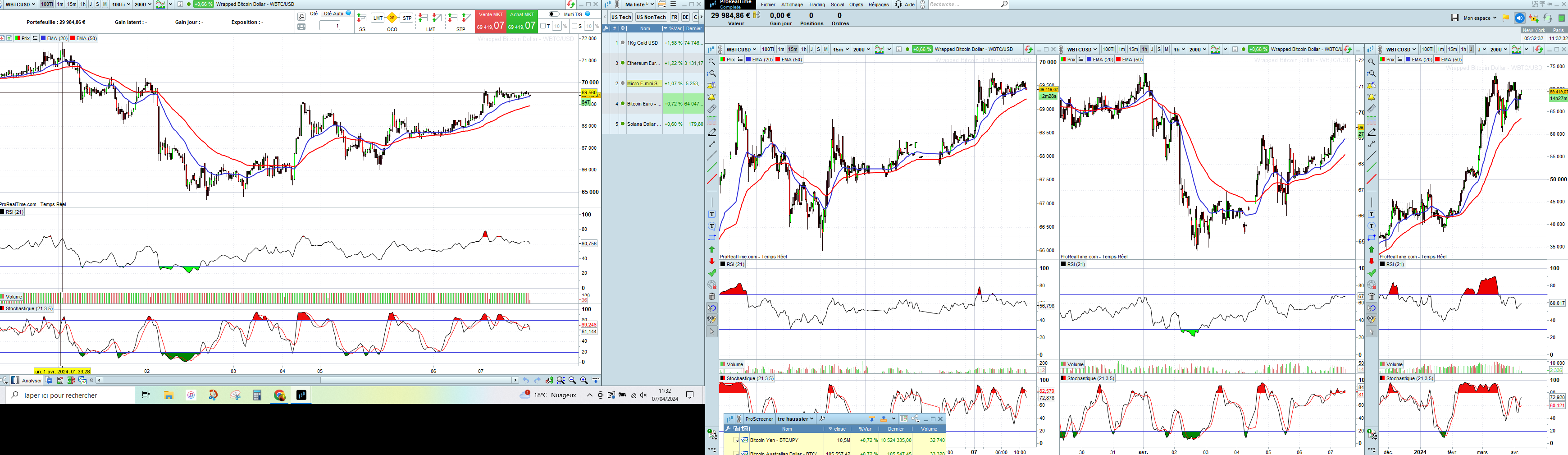Open order settings wrench in trading bar
The height and width of the screenshot is (455, 1568).
(302, 16)
